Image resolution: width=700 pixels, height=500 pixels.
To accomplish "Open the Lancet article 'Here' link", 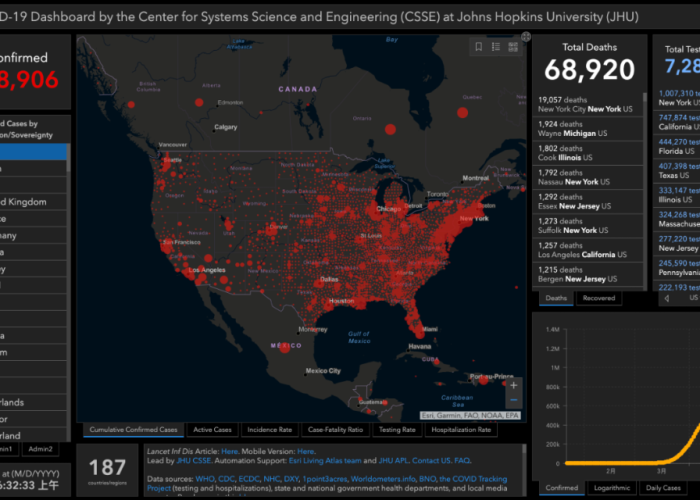I will point(229,451).
